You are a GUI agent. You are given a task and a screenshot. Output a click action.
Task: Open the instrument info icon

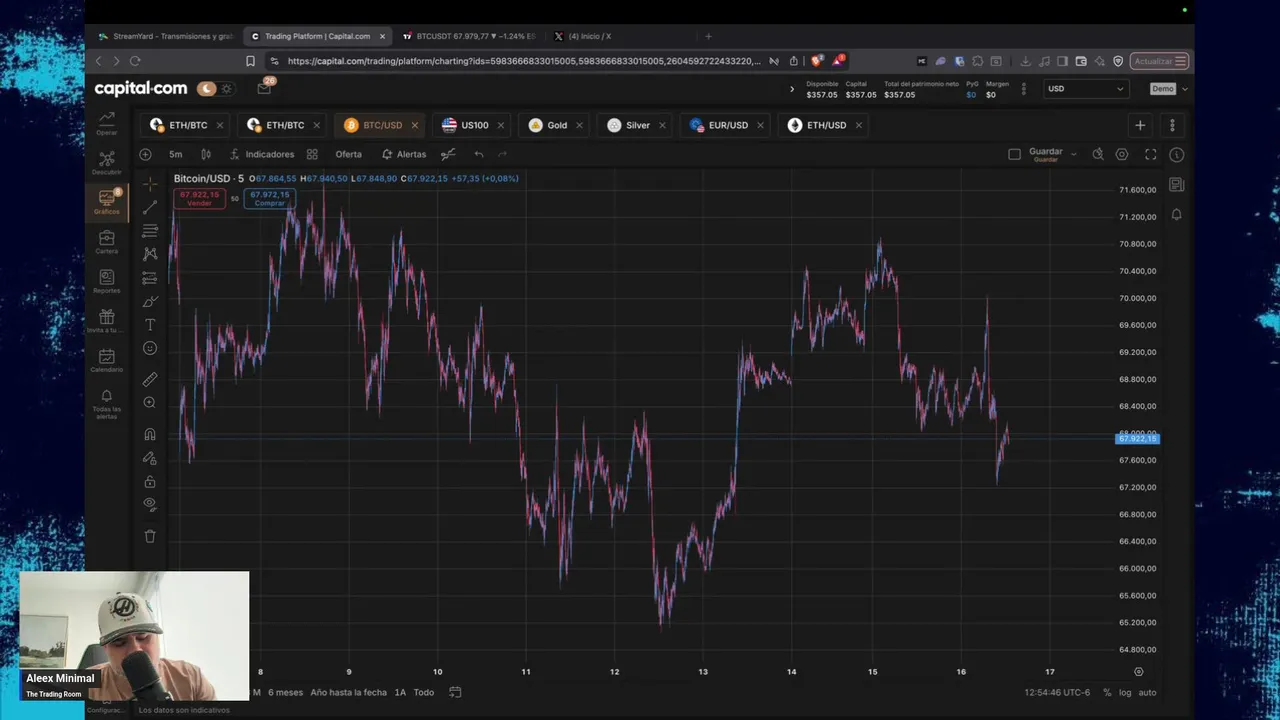[x=1177, y=154]
